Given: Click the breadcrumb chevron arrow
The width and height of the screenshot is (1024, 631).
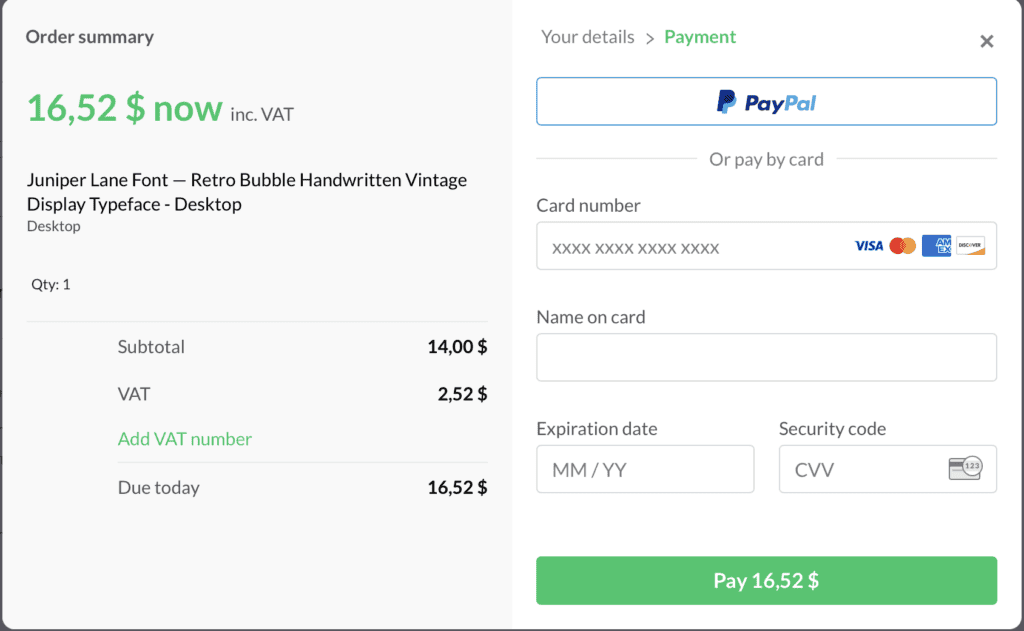Looking at the screenshot, I should (650, 39).
